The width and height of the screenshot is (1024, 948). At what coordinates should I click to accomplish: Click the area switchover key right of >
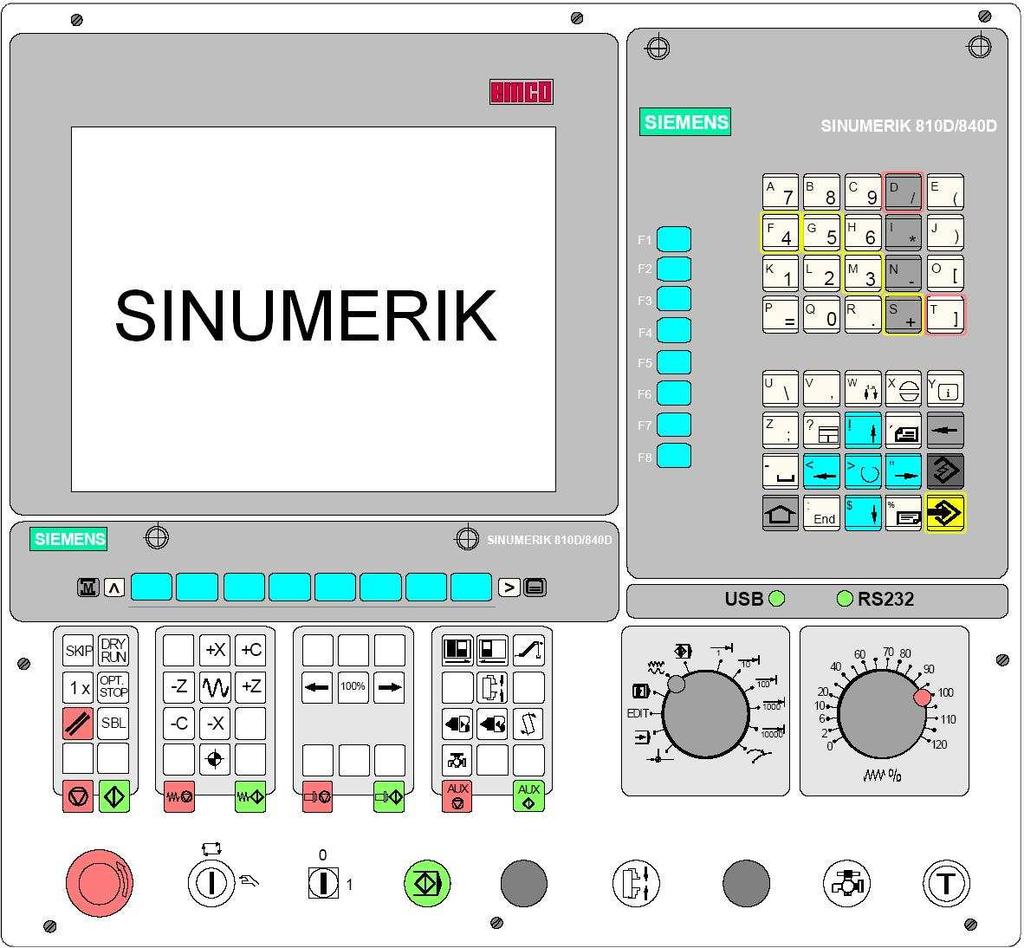pos(536,588)
